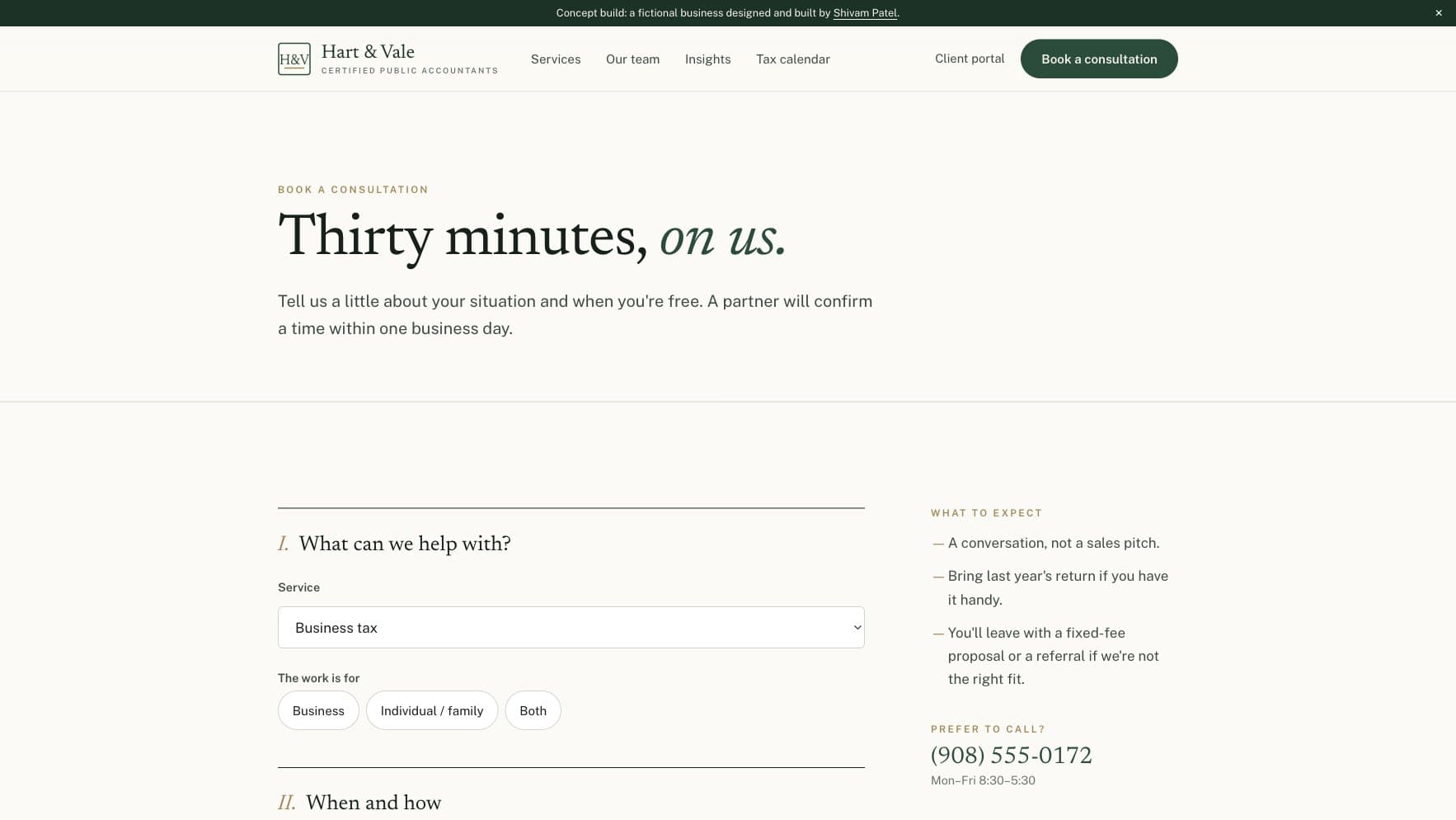Screen dimensions: 1456x820
Task: Go to Our team page
Action: point(632,59)
